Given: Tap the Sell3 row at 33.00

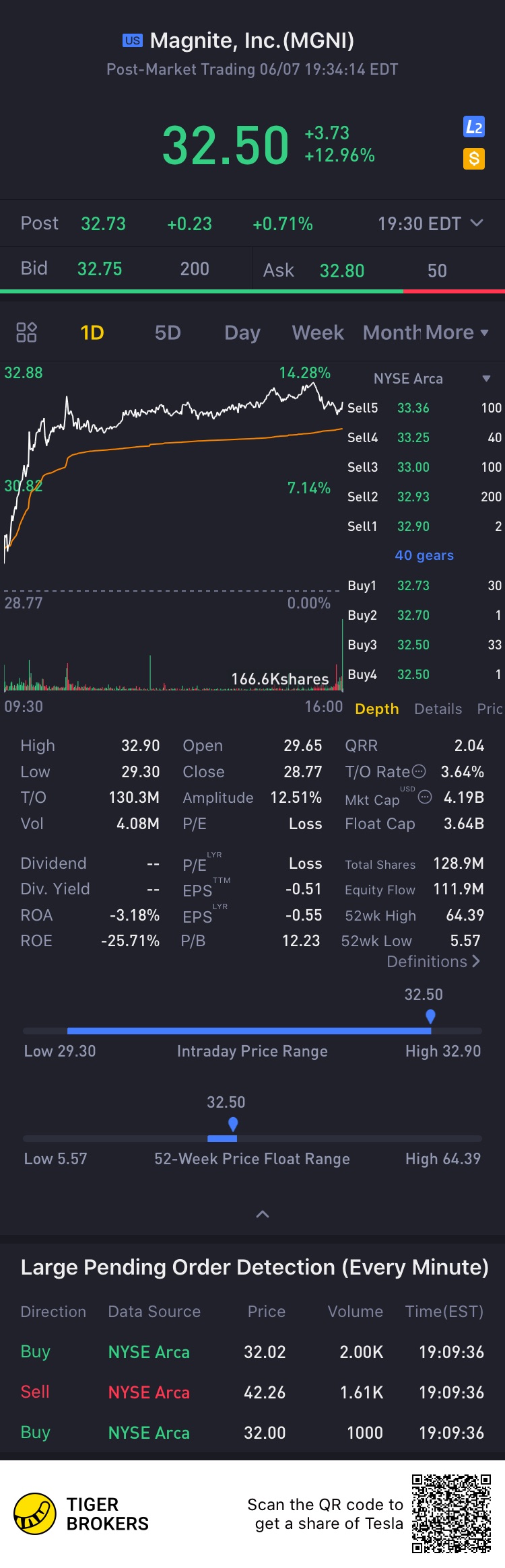Looking at the screenshot, I should tap(424, 467).
